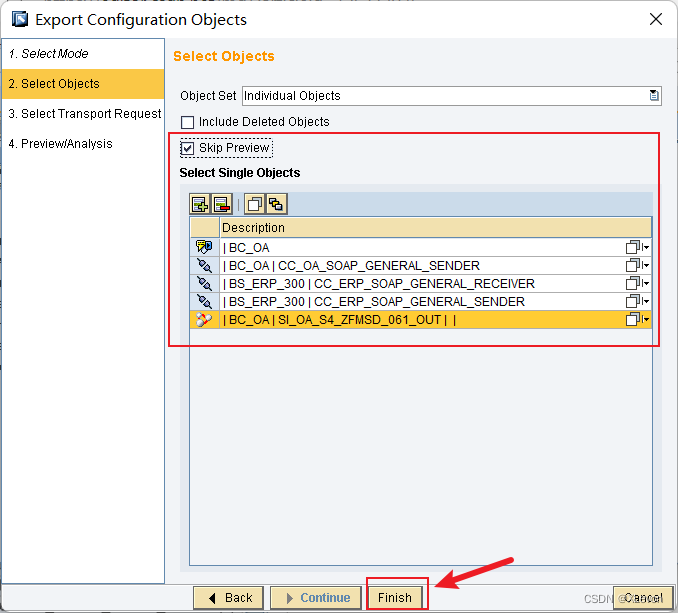Click the channel icon of CC_OA_SOAP_GENERAL_SENDER row

point(204,265)
